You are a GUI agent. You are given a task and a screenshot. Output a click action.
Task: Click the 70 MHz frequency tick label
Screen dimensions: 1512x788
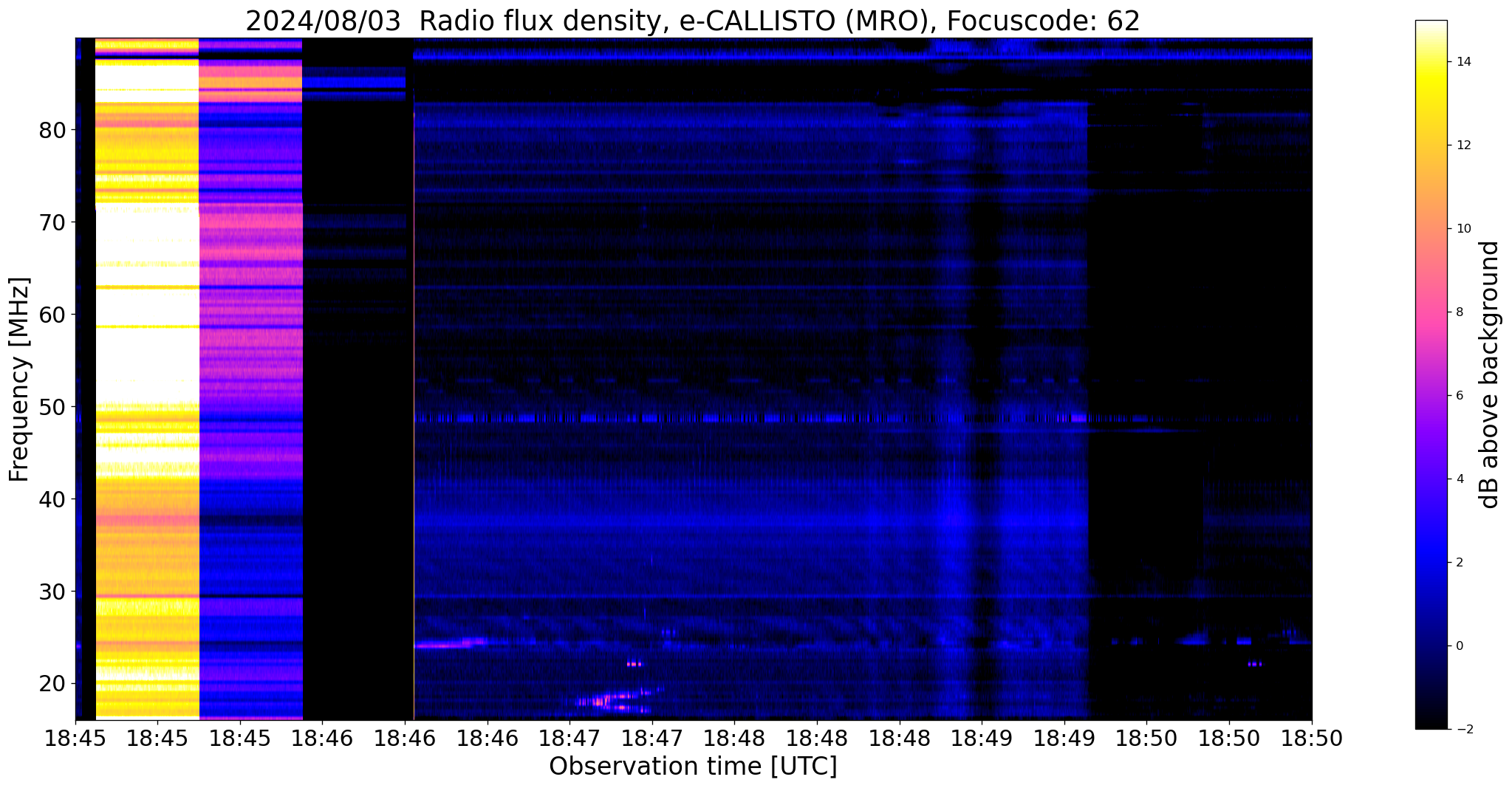pyautogui.click(x=52, y=223)
